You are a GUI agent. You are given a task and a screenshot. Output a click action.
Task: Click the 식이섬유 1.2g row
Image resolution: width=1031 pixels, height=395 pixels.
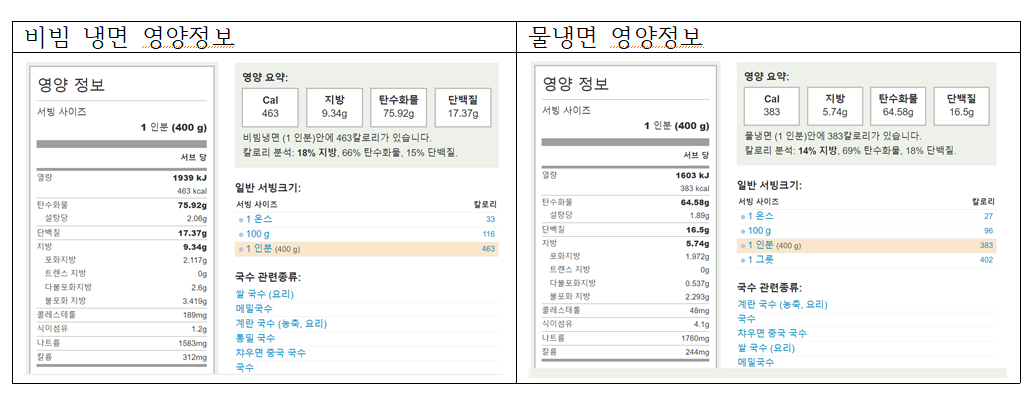tap(122, 329)
